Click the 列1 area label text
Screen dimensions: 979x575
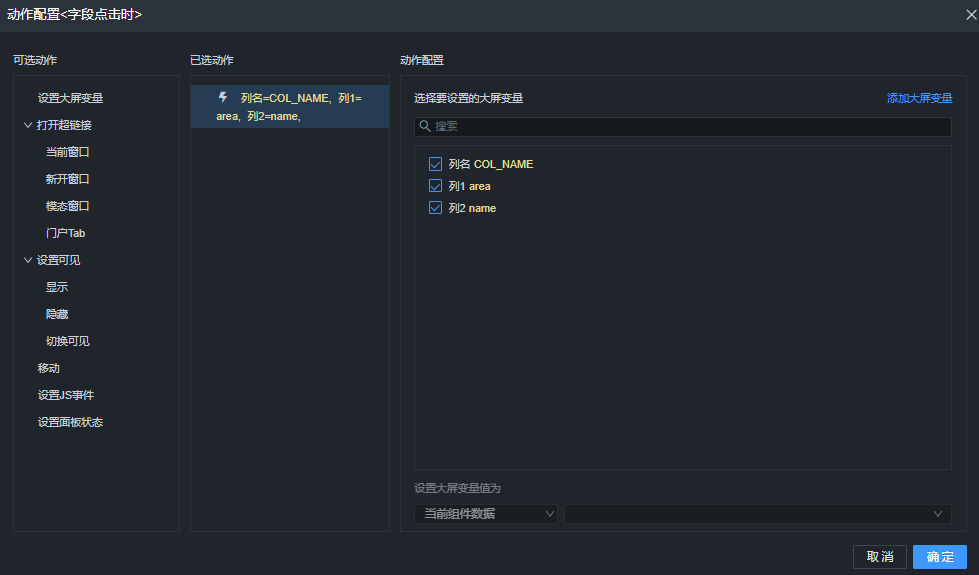pyautogui.click(x=470, y=186)
